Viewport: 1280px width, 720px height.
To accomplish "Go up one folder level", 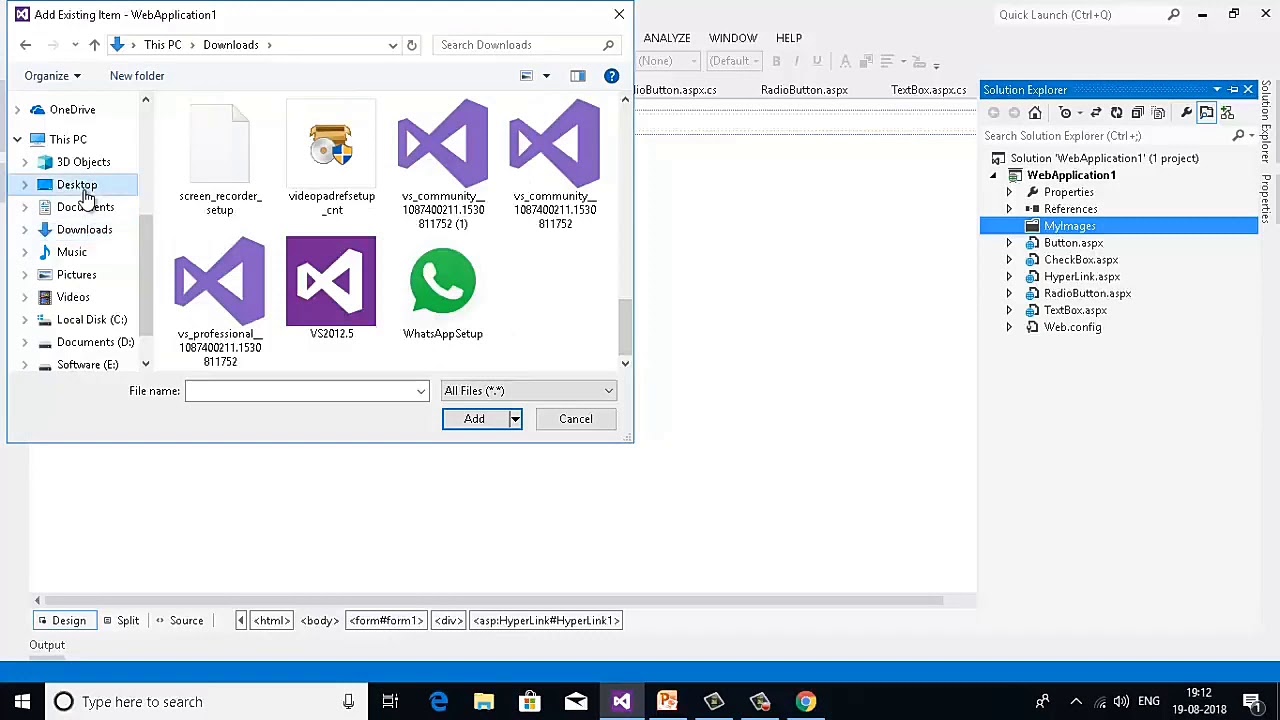I will click(x=94, y=45).
